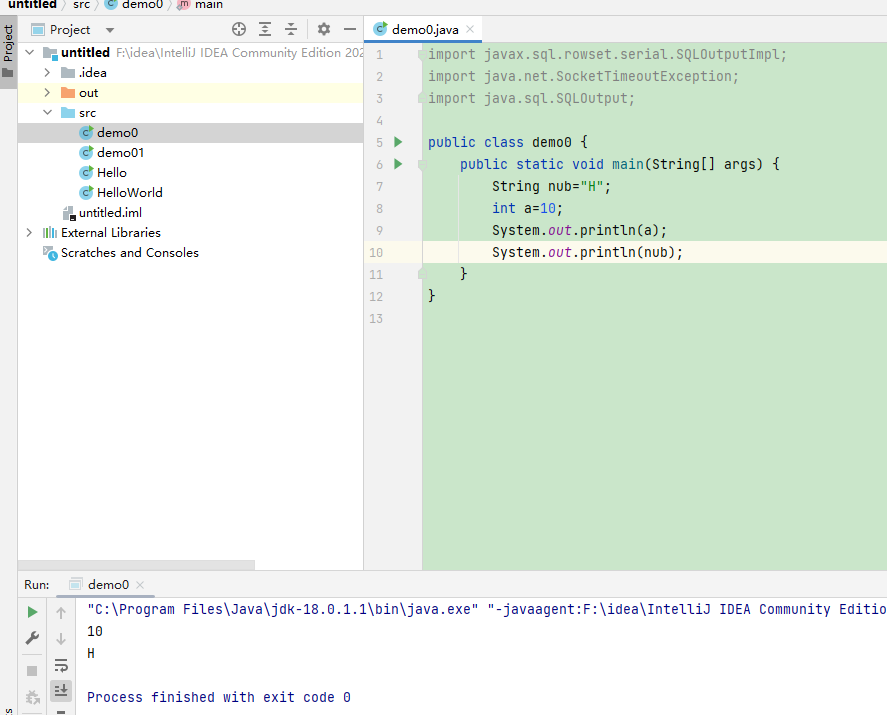Toggle soft-wrap in Run console
The width and height of the screenshot is (887, 715).
point(61,665)
